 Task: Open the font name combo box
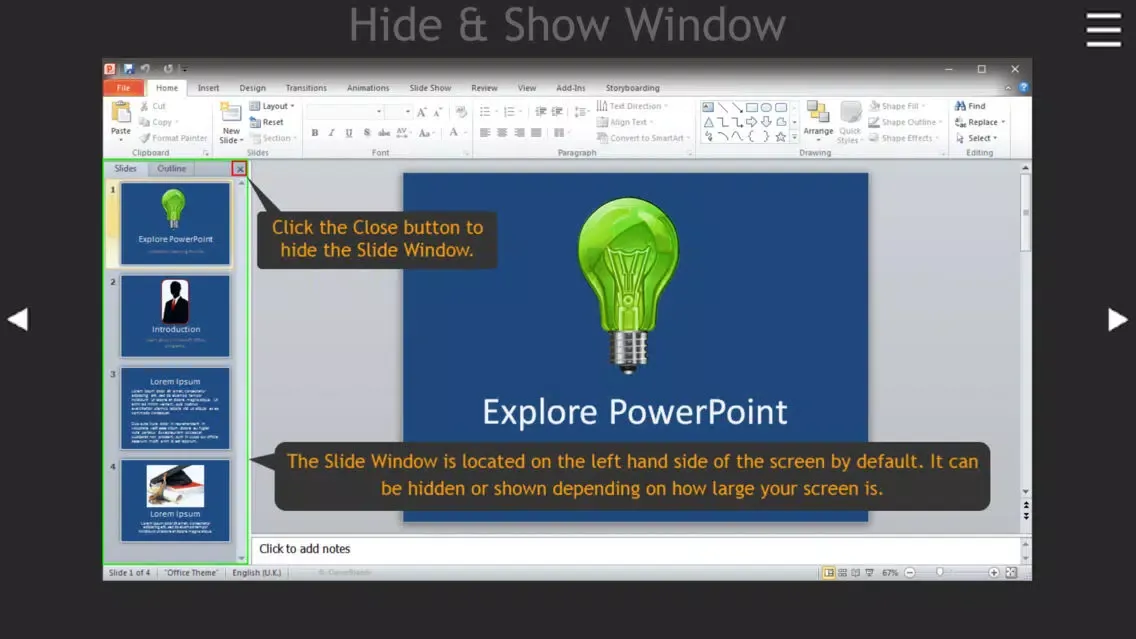click(x=346, y=112)
